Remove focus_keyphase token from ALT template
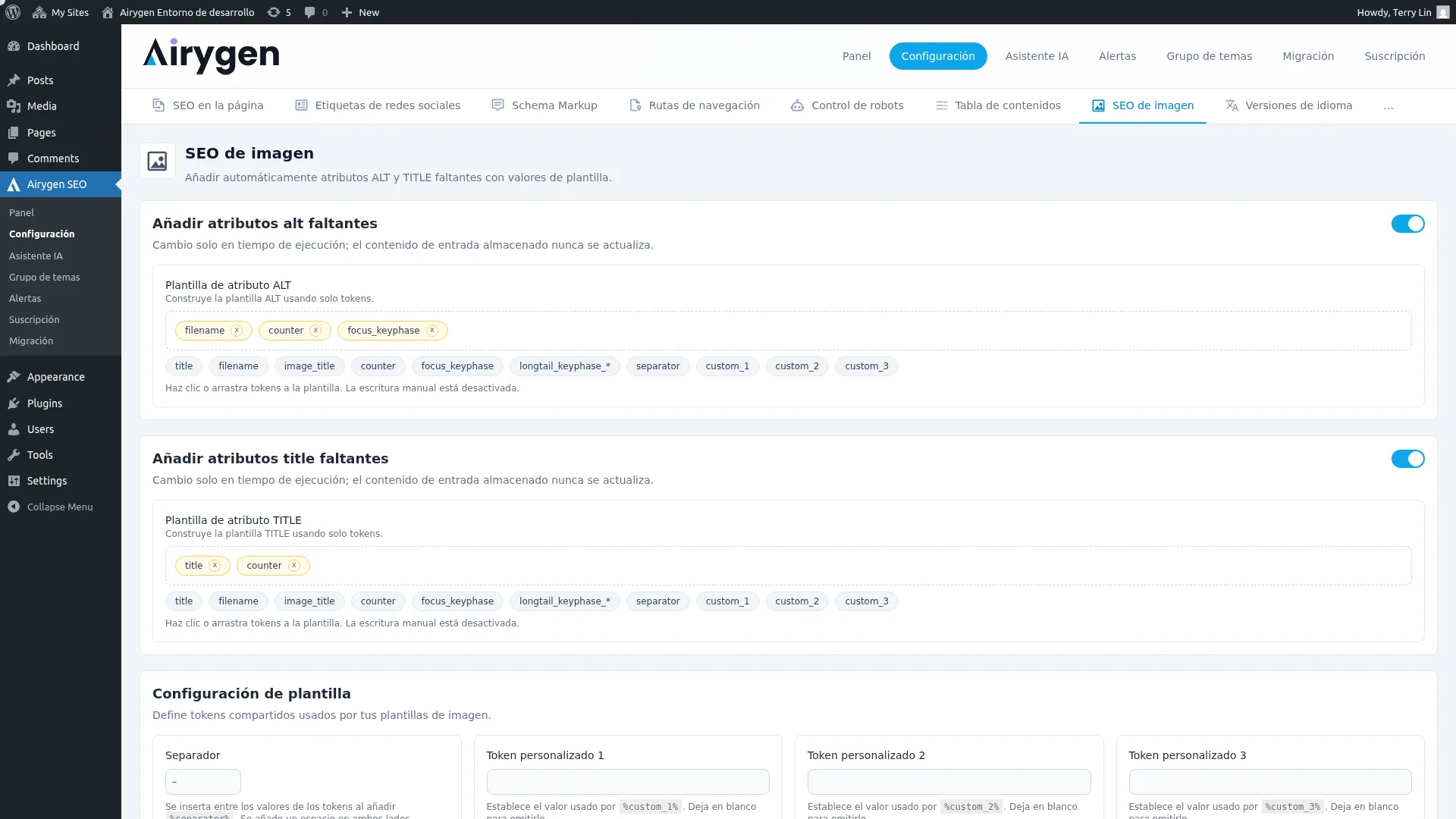The height and width of the screenshot is (819, 1456). pyautogui.click(x=432, y=331)
